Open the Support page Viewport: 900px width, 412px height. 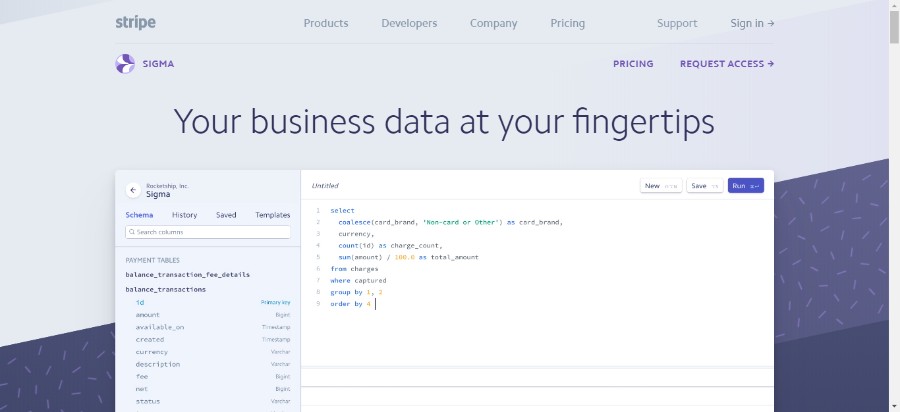[x=677, y=23]
